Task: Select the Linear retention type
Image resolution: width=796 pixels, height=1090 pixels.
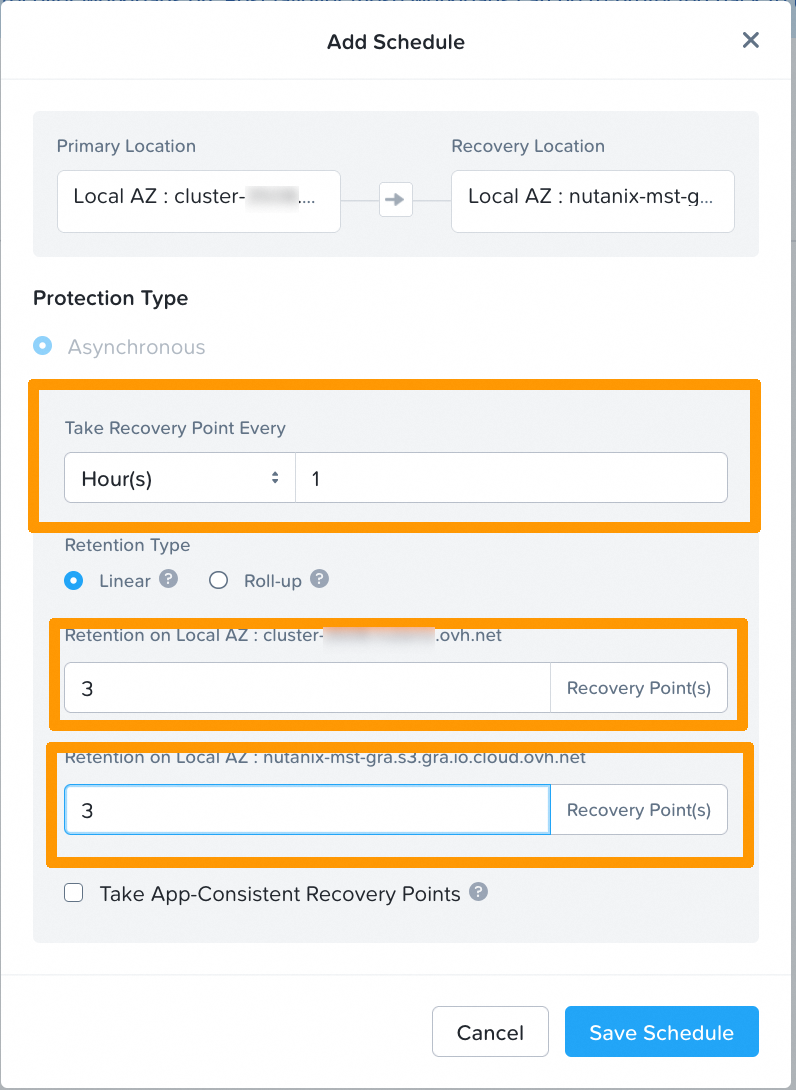Action: coord(73,580)
